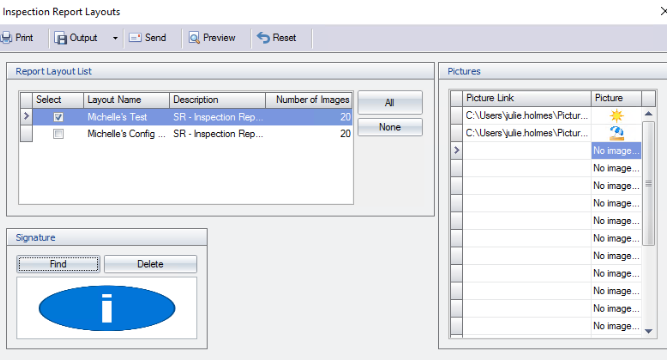Click the row header of Michelle's Config
This screenshot has width=667, height=360.
(x=26, y=134)
